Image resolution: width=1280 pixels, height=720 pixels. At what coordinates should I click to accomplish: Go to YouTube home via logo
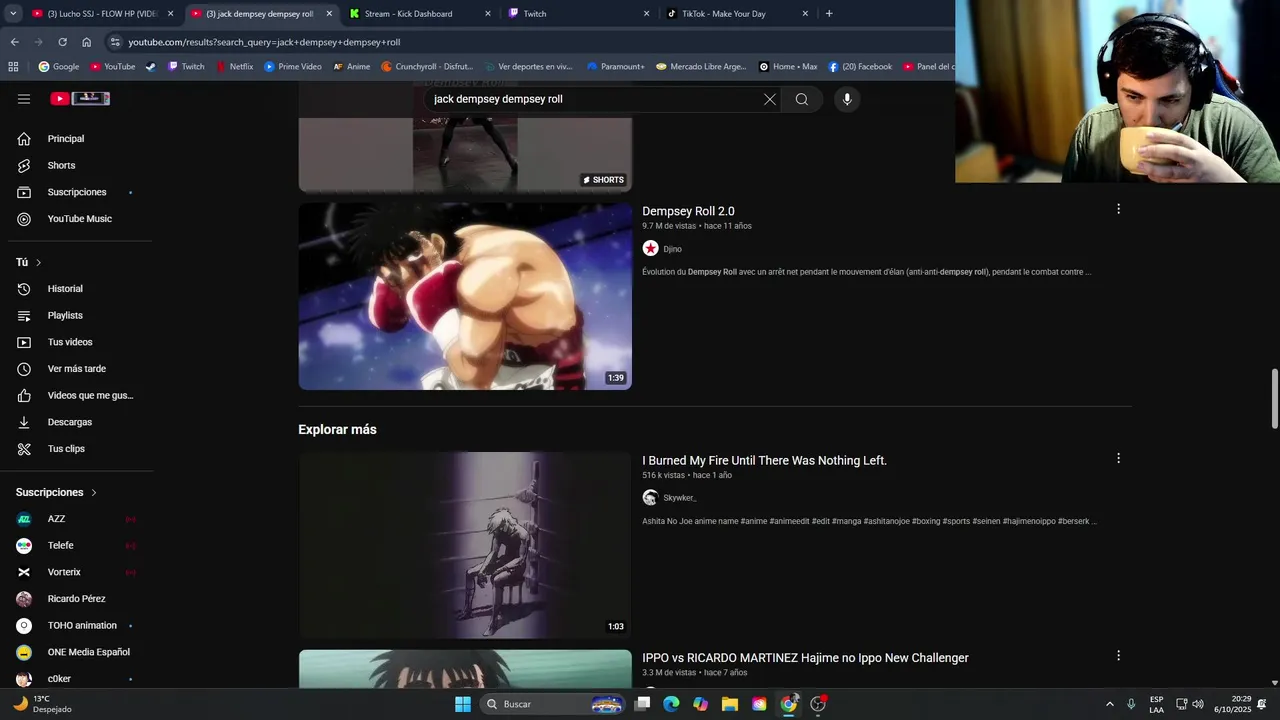click(x=80, y=99)
